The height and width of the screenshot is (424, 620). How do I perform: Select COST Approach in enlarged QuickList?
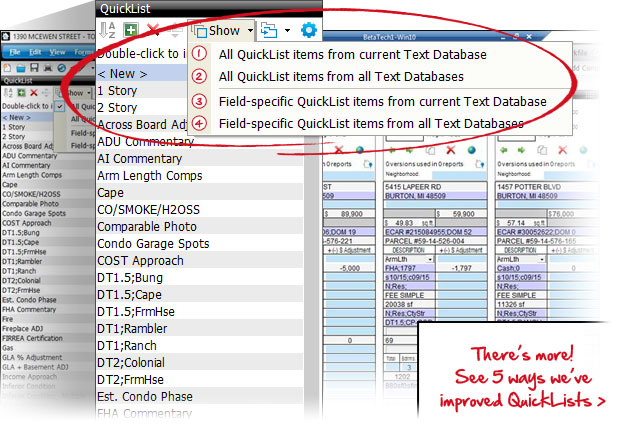pos(200,261)
